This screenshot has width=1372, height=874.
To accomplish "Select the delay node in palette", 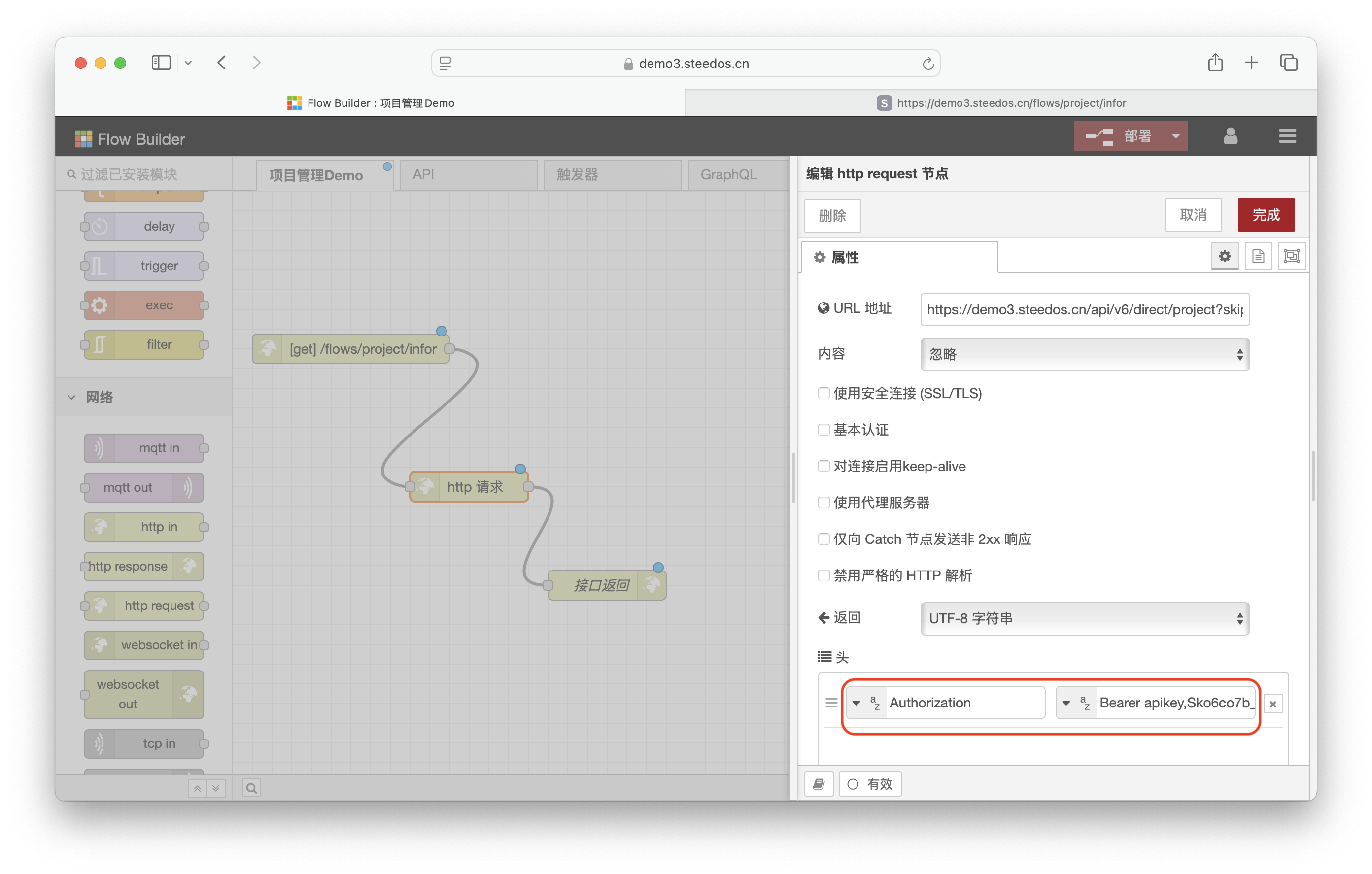I will tap(143, 226).
